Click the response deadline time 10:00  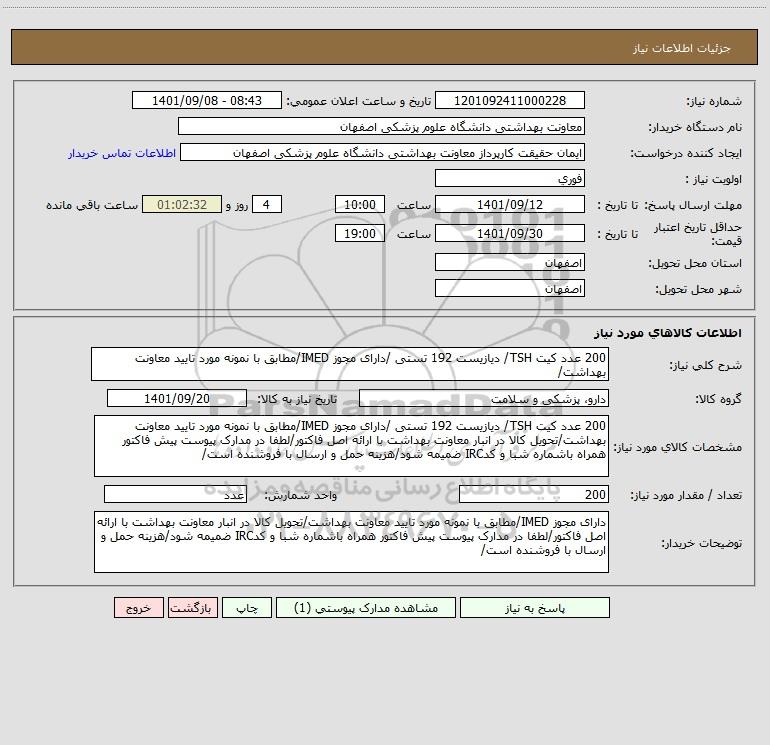359,205
